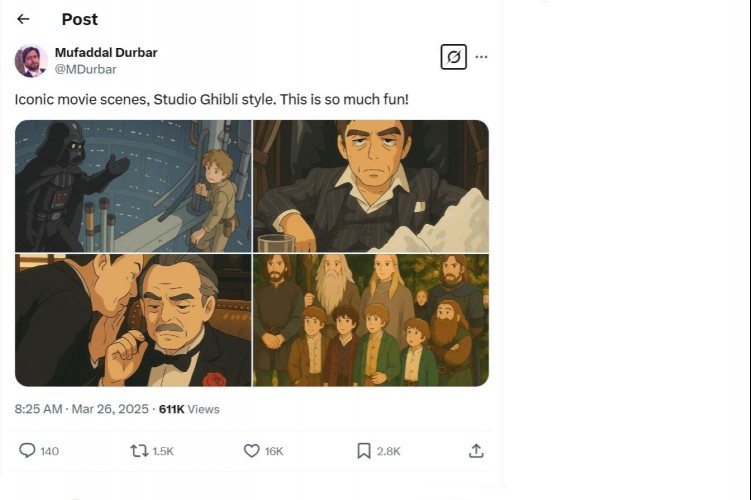Click the share upload icon
Viewport: 751px width, 500px height.
[476, 451]
